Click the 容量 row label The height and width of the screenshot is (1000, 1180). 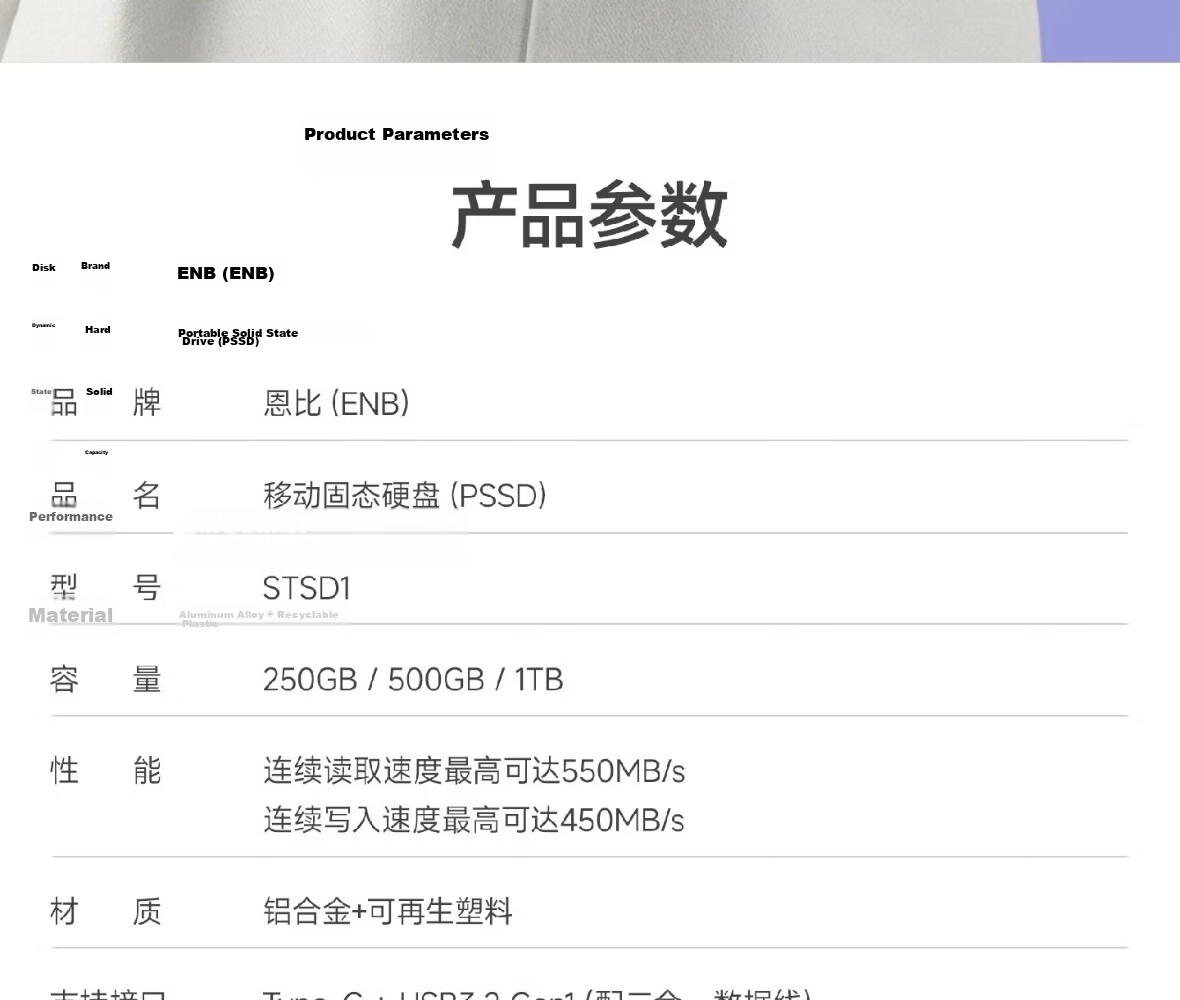[x=105, y=679]
